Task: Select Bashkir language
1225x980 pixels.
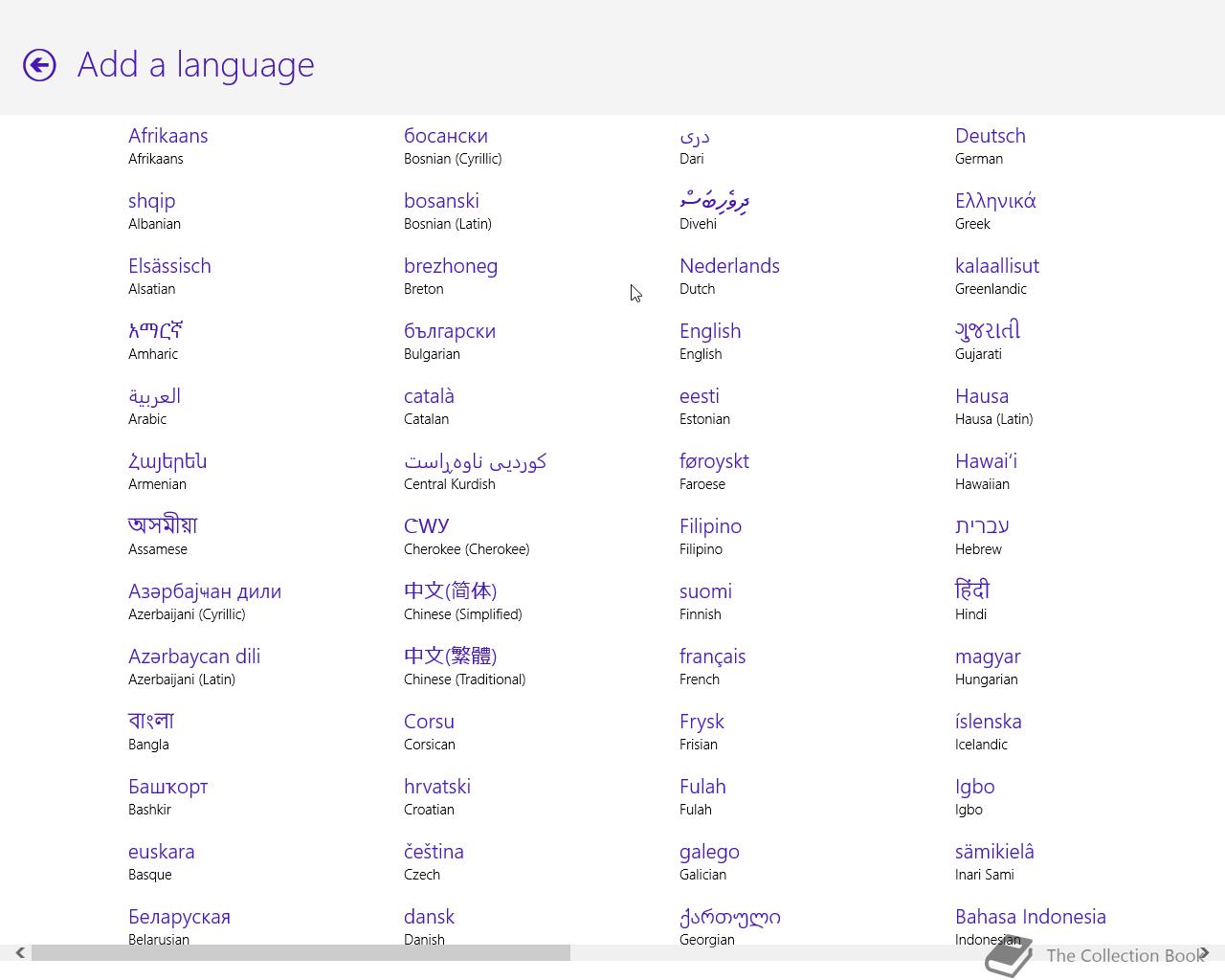Action: pyautogui.click(x=167, y=797)
